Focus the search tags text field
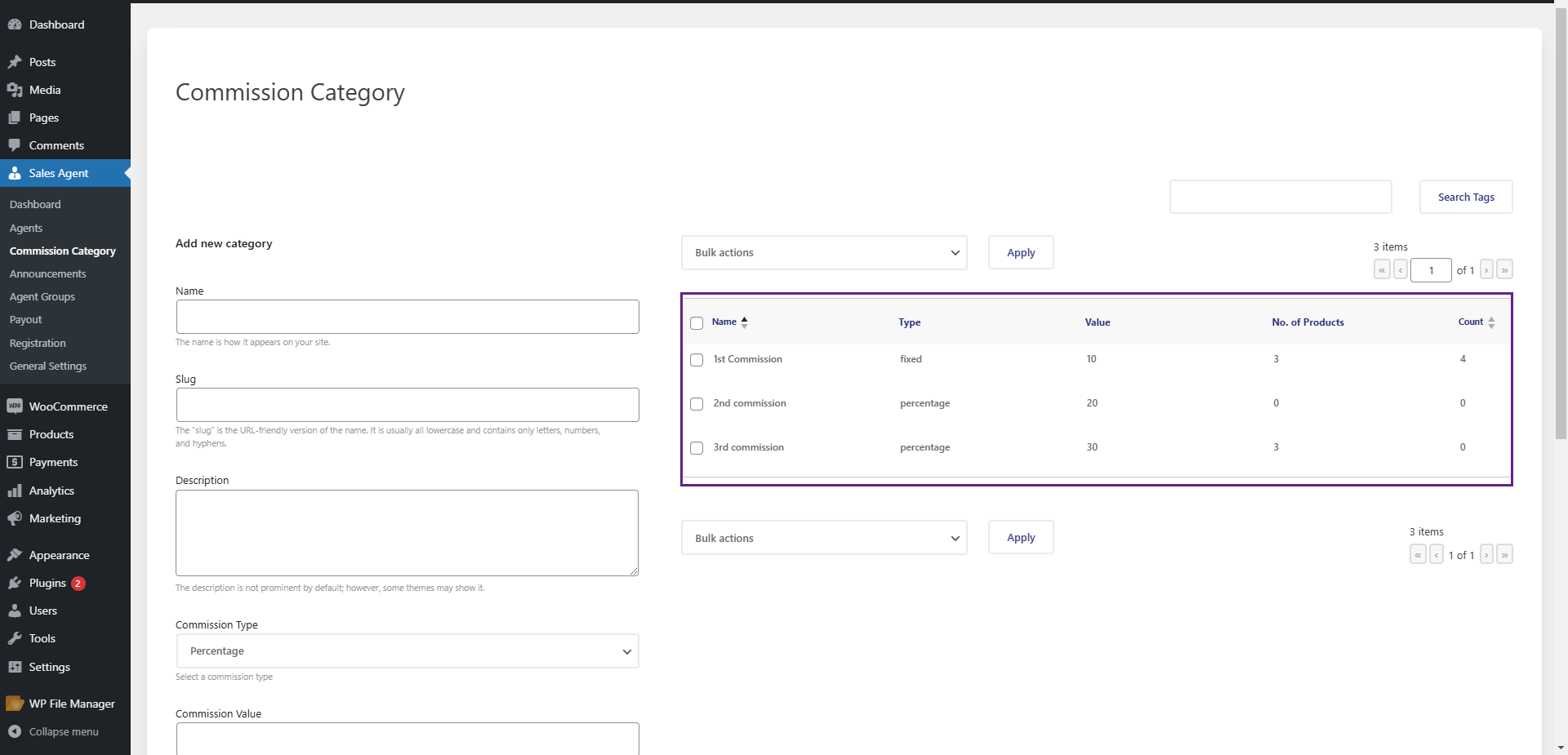1568x755 pixels. click(1281, 197)
